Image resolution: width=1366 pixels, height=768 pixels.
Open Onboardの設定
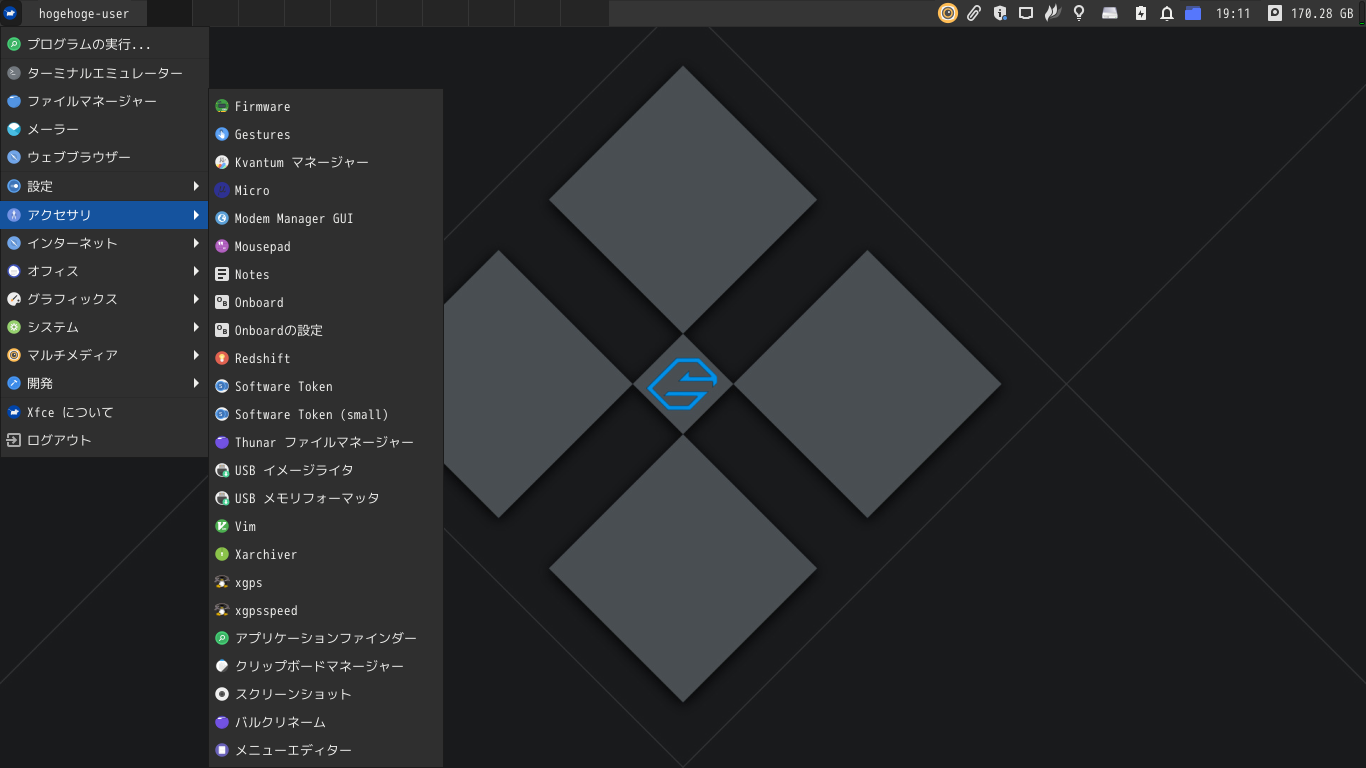326,330
